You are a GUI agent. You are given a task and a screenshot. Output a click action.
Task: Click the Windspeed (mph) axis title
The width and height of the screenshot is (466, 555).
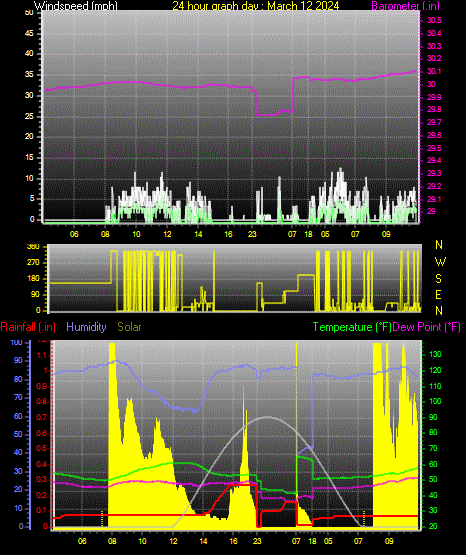point(75,6)
